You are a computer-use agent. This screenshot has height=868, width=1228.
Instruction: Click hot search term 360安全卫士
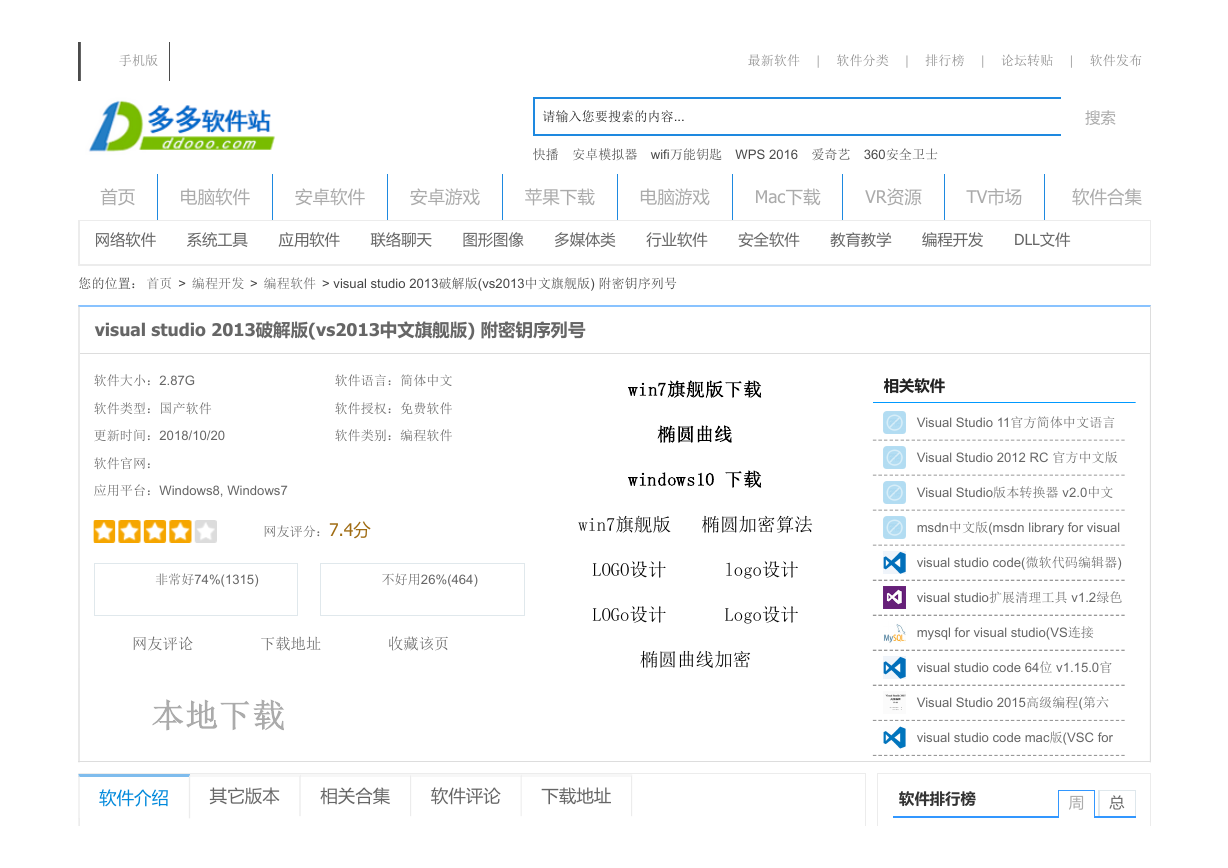[x=901, y=155]
